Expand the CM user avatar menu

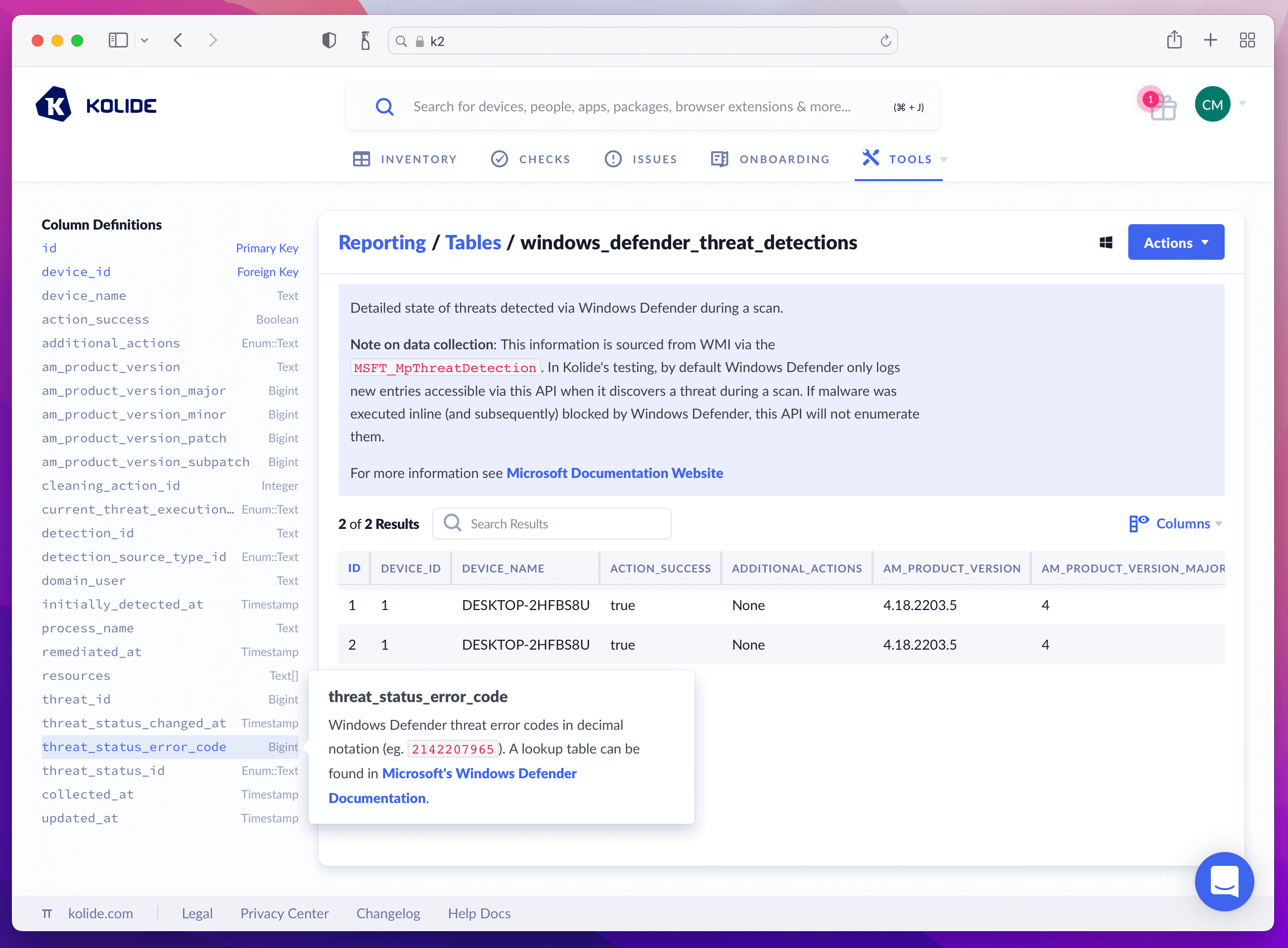(x=1212, y=104)
